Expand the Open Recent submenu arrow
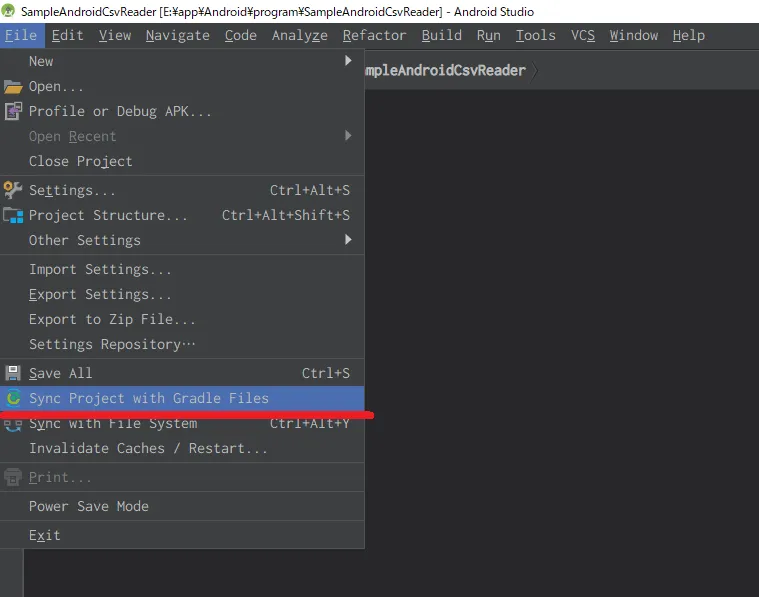 (x=348, y=136)
